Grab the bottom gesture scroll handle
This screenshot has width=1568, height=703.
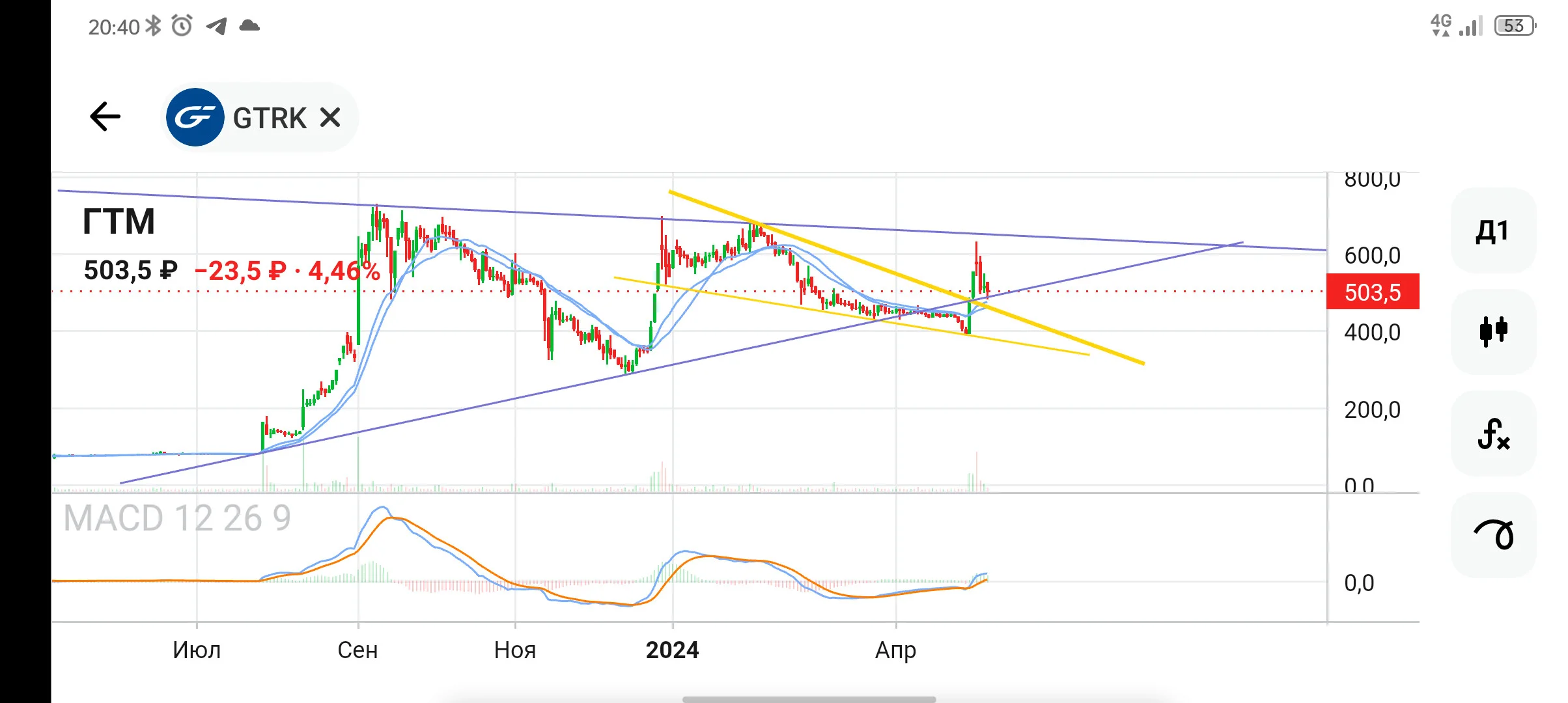809,700
